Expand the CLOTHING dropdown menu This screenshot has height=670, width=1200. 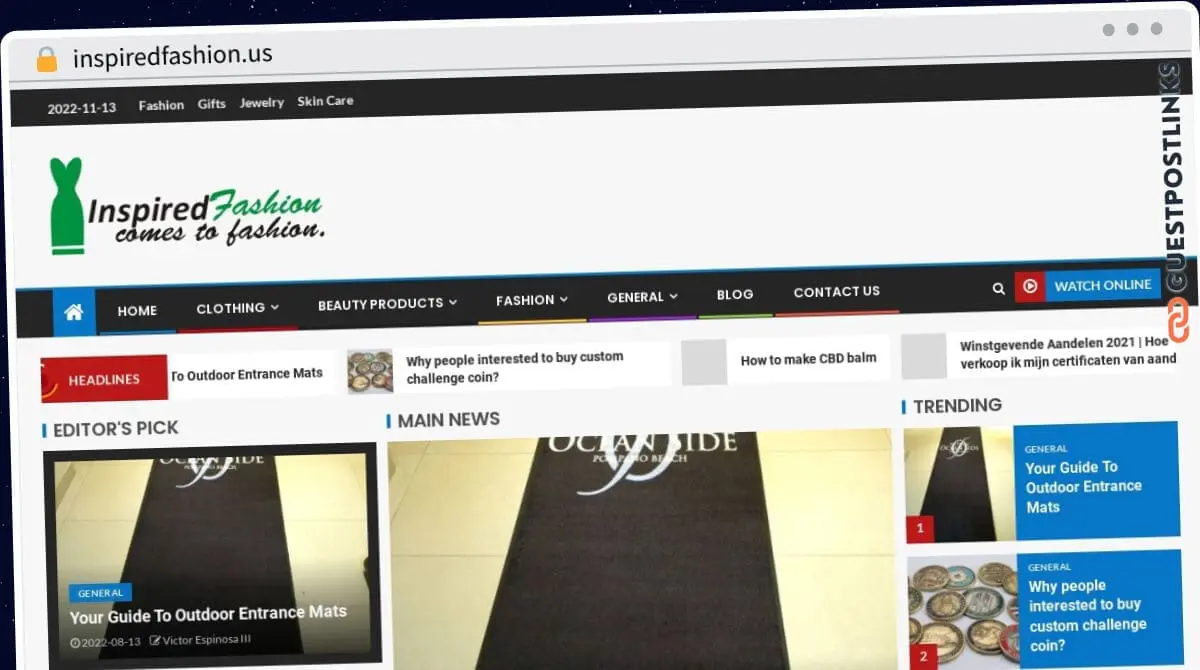238,308
